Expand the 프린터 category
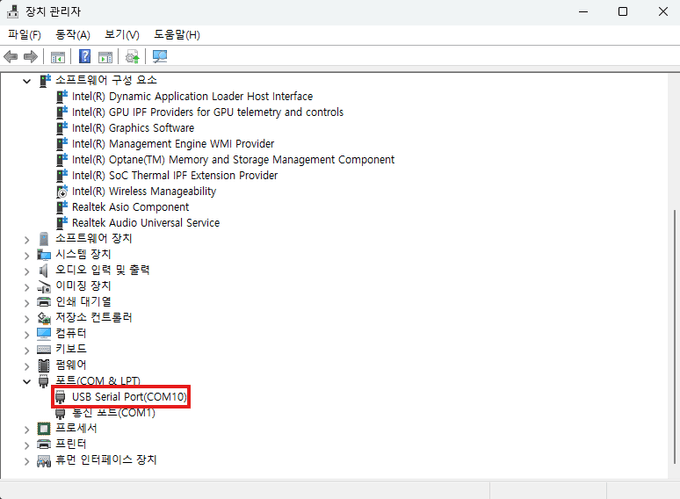The width and height of the screenshot is (680, 499). pos(27,445)
